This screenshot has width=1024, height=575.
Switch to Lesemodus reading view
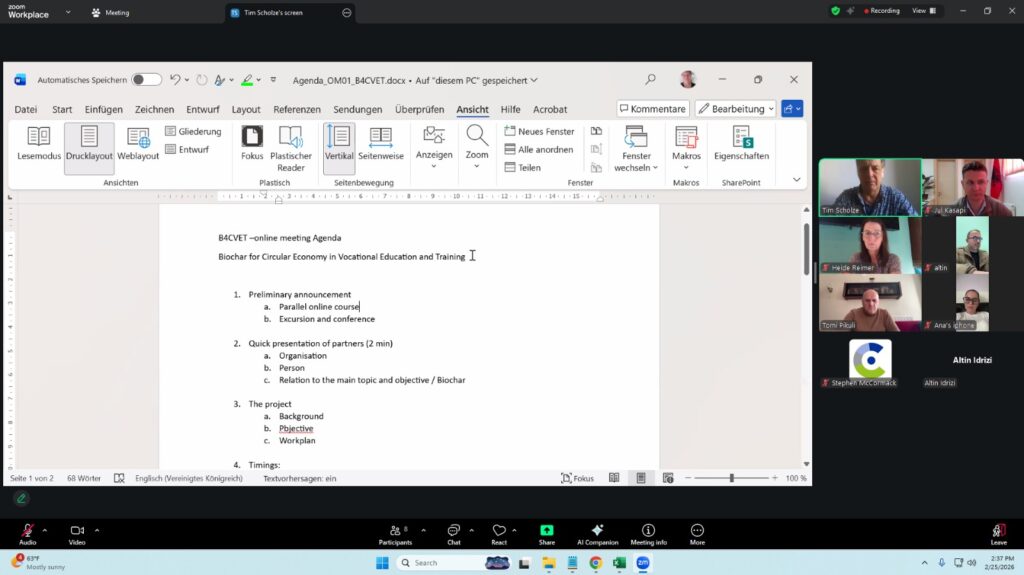pyautogui.click(x=39, y=144)
